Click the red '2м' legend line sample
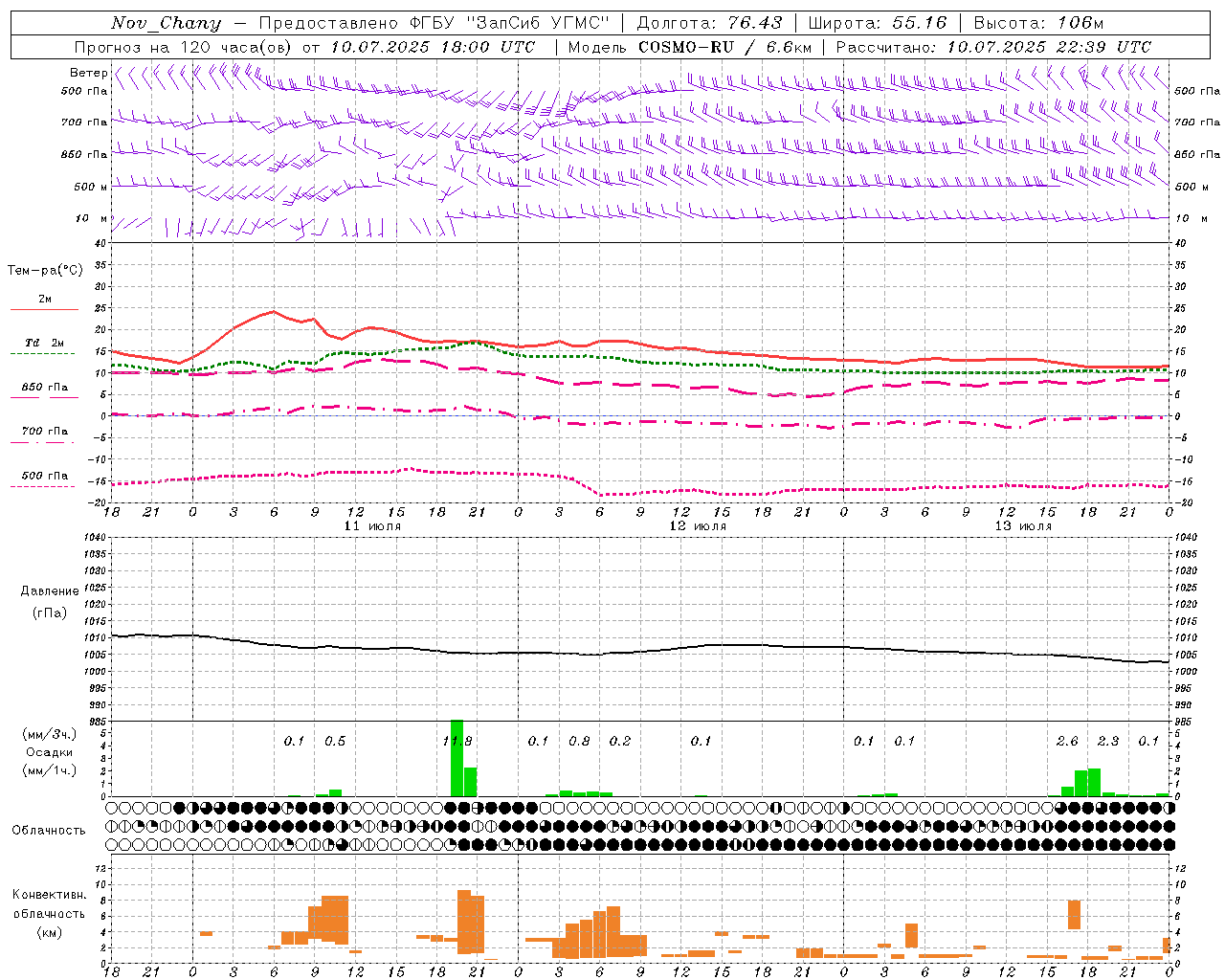This screenshot has height=980, width=1225. (44, 310)
